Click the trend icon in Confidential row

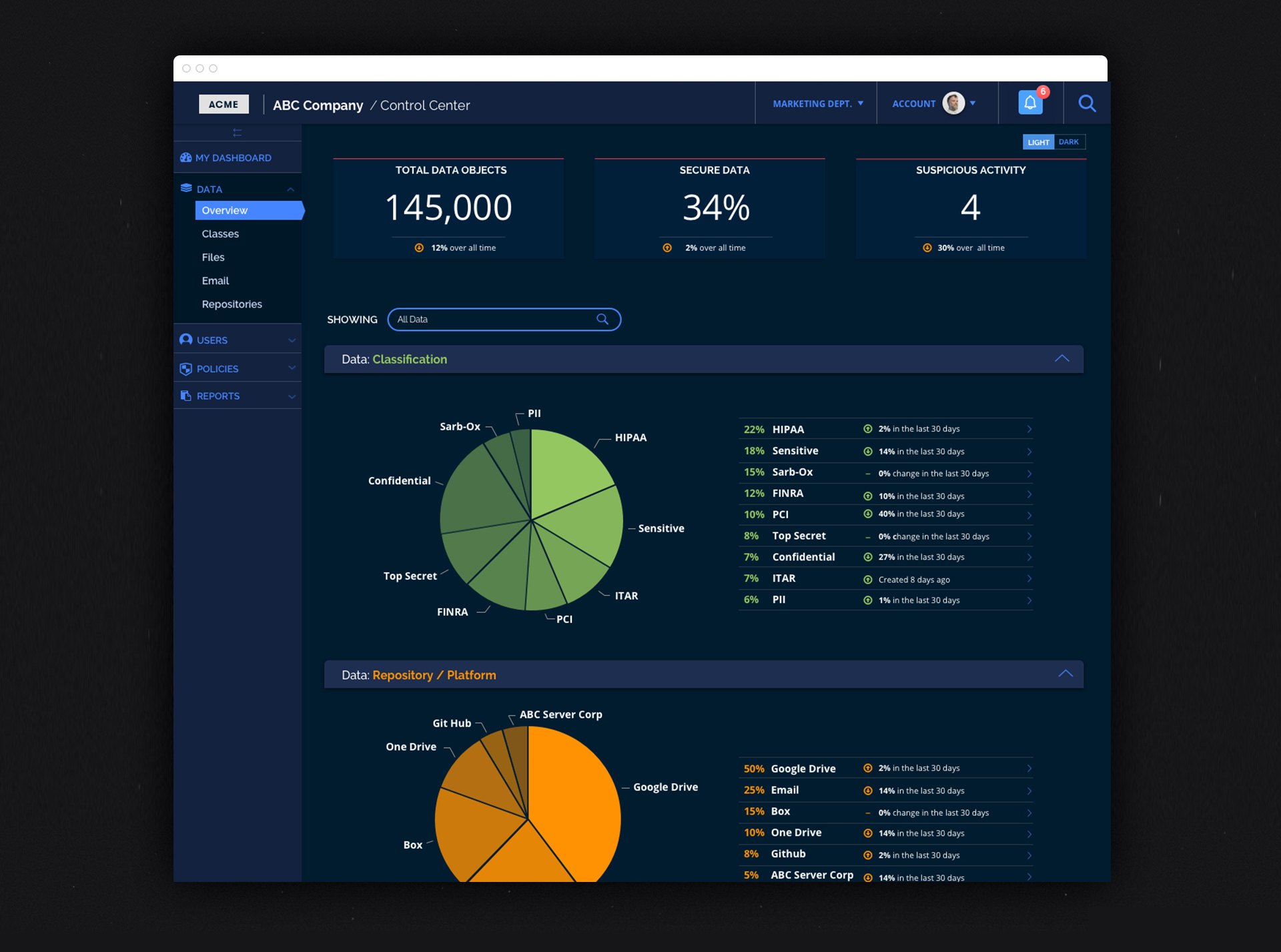[x=868, y=557]
